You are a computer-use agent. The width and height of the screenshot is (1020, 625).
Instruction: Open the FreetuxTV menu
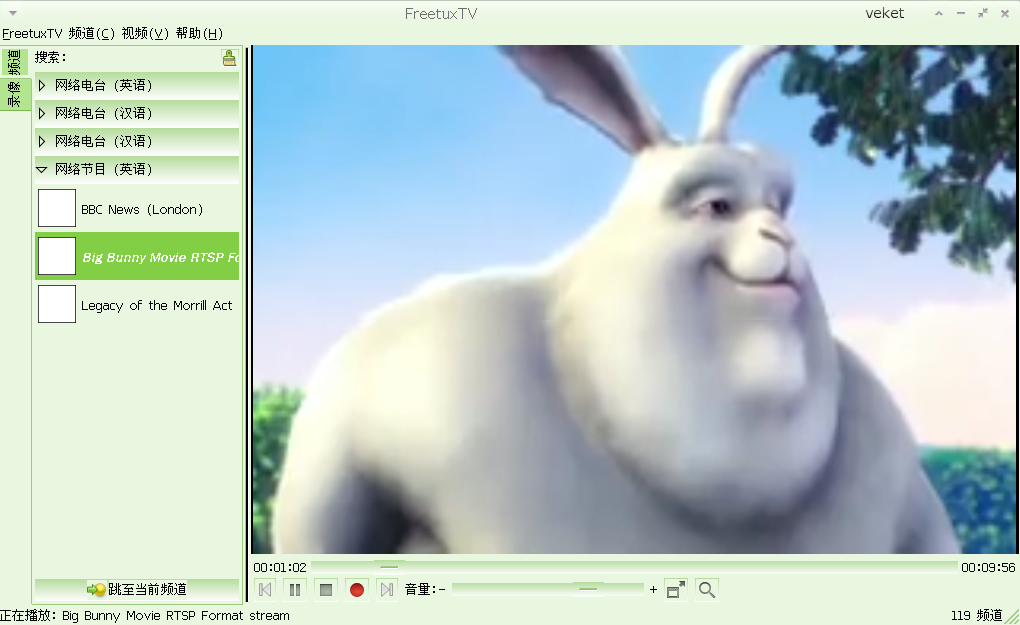click(x=33, y=33)
